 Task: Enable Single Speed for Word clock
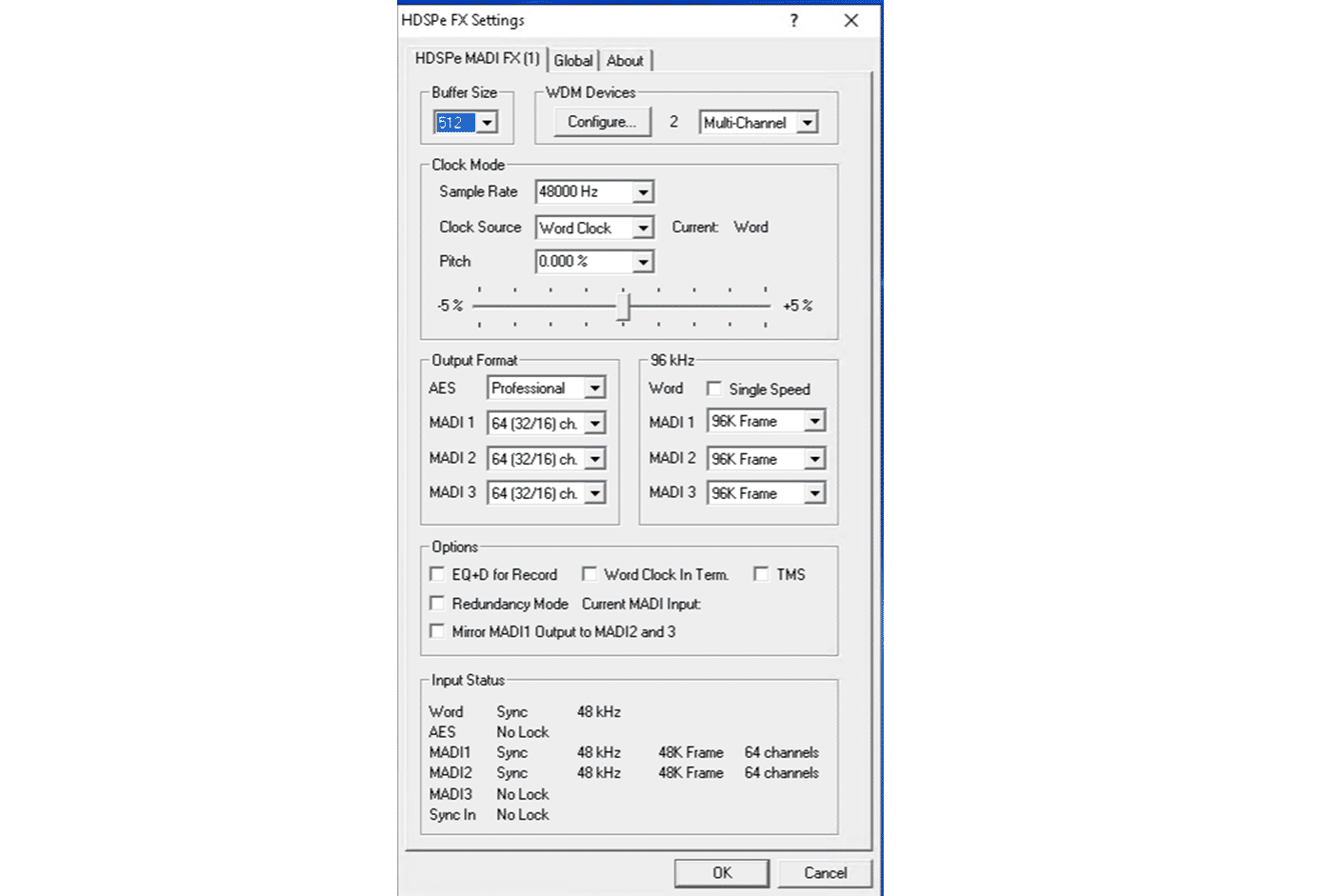pos(714,388)
